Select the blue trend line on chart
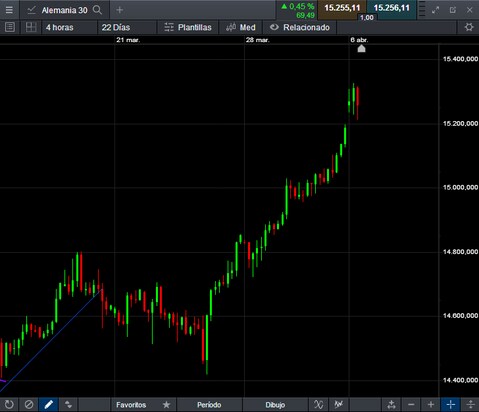 [x=50, y=341]
